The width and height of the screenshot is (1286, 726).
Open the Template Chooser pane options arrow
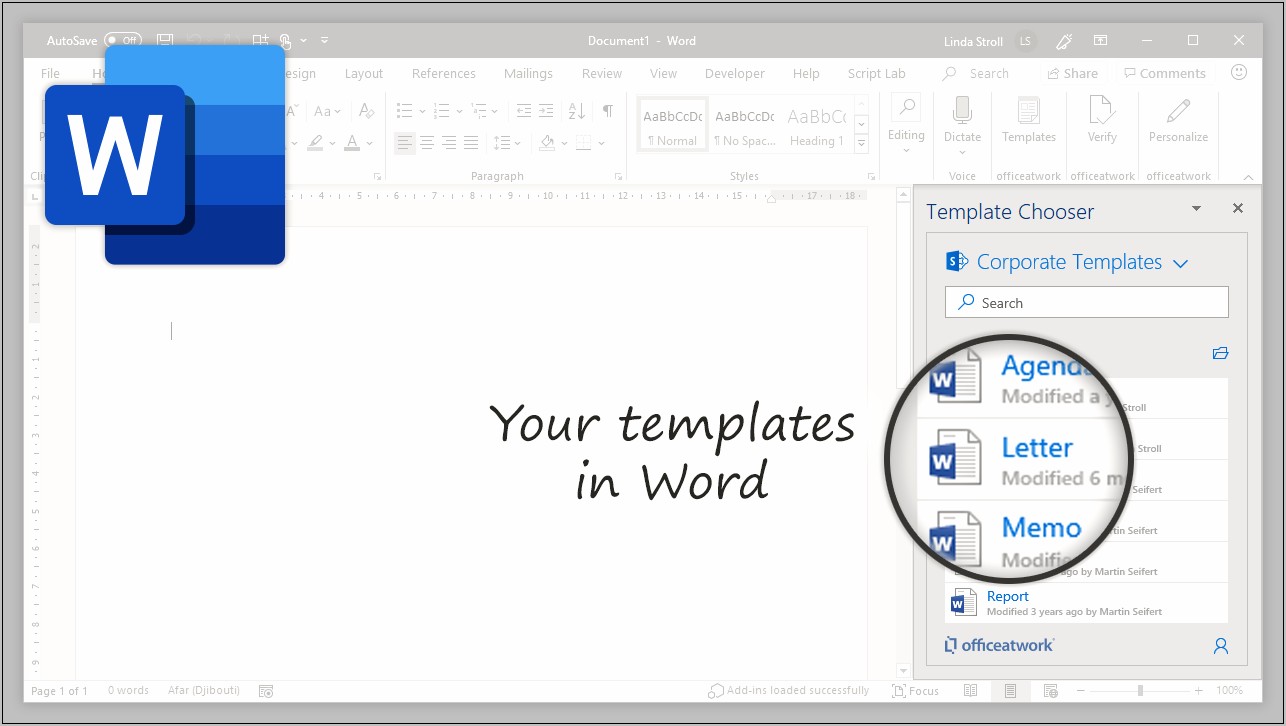coord(1196,209)
